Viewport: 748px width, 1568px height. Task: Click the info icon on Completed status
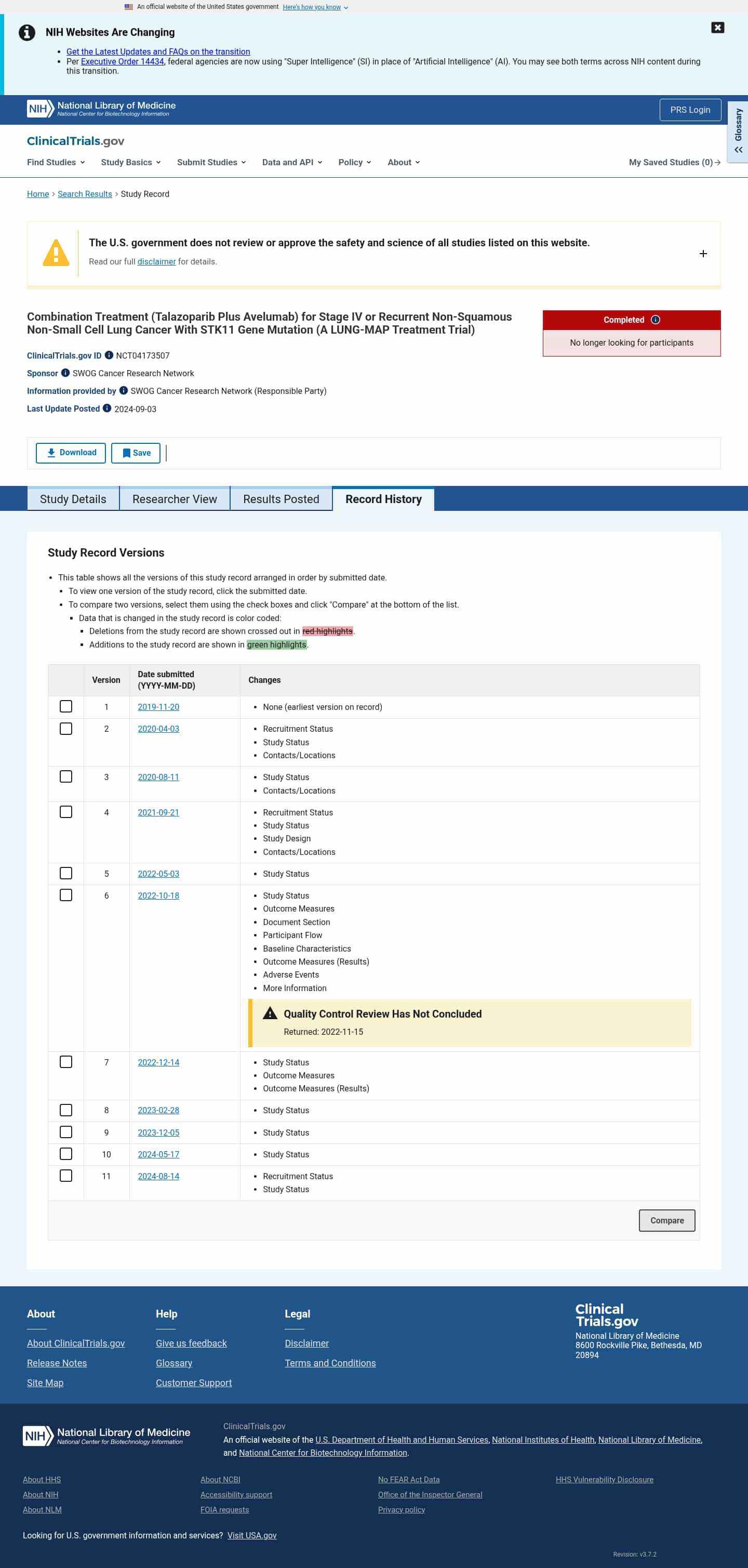[656, 320]
